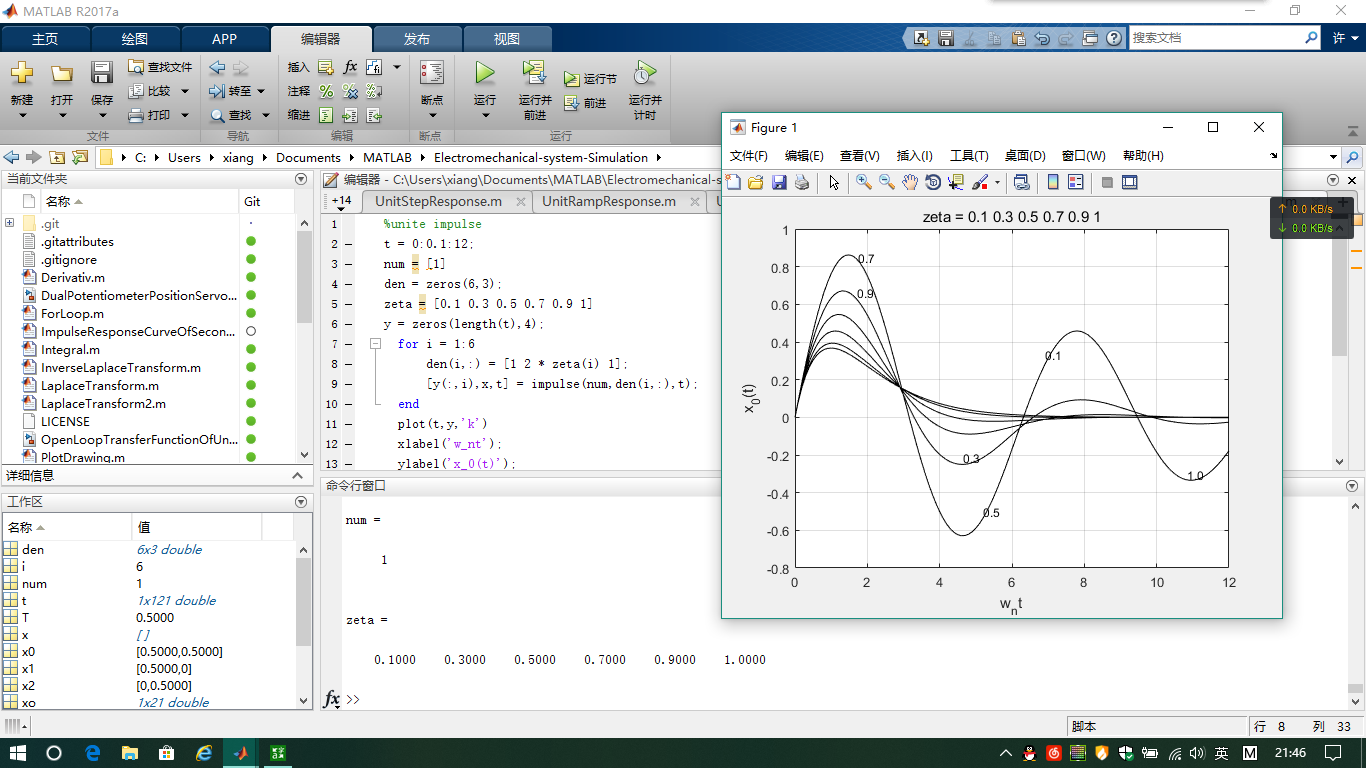Viewport: 1366px width, 768px height.
Task: Open the Current Folder (当前文件夹) panel actions menu
Action: coord(301,179)
